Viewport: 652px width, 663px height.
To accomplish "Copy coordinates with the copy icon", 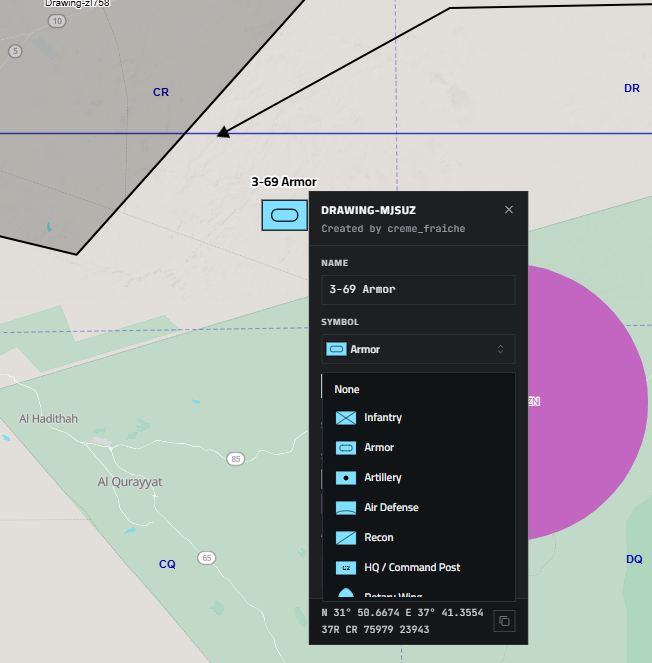I will tap(504, 621).
